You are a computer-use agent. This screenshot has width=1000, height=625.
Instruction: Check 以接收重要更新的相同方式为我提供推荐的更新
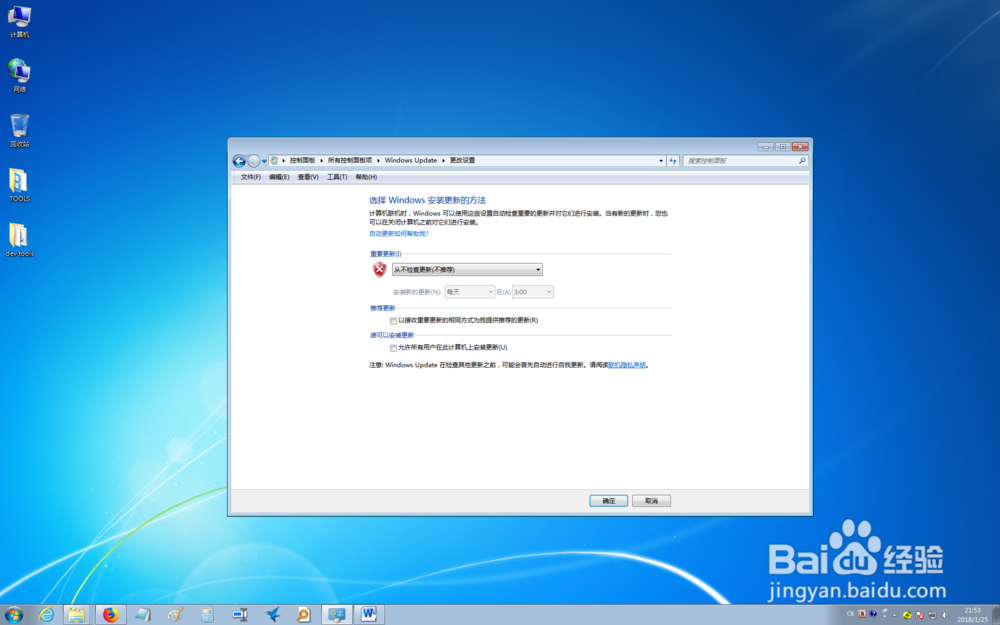tap(393, 321)
